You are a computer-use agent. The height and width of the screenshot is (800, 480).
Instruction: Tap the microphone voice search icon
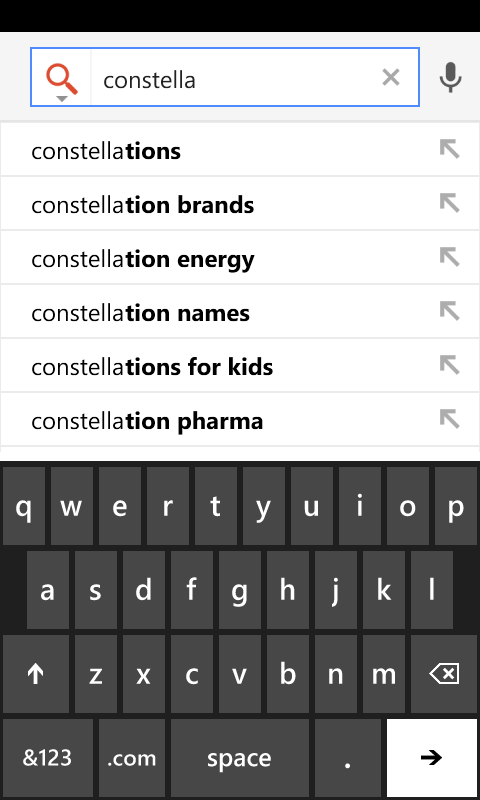pyautogui.click(x=450, y=78)
